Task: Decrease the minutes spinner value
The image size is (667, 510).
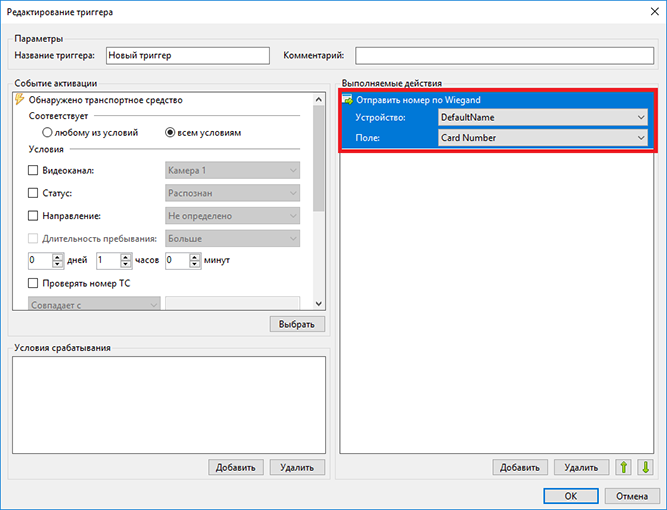Action: tap(194, 264)
